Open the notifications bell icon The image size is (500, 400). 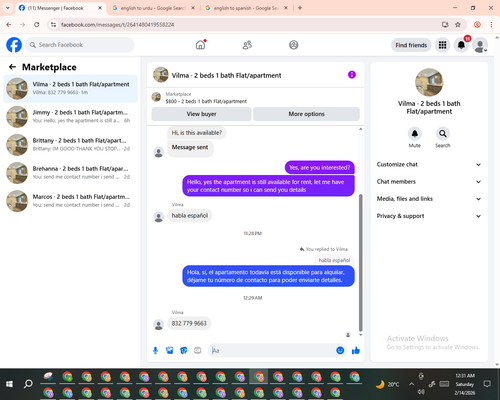461,45
